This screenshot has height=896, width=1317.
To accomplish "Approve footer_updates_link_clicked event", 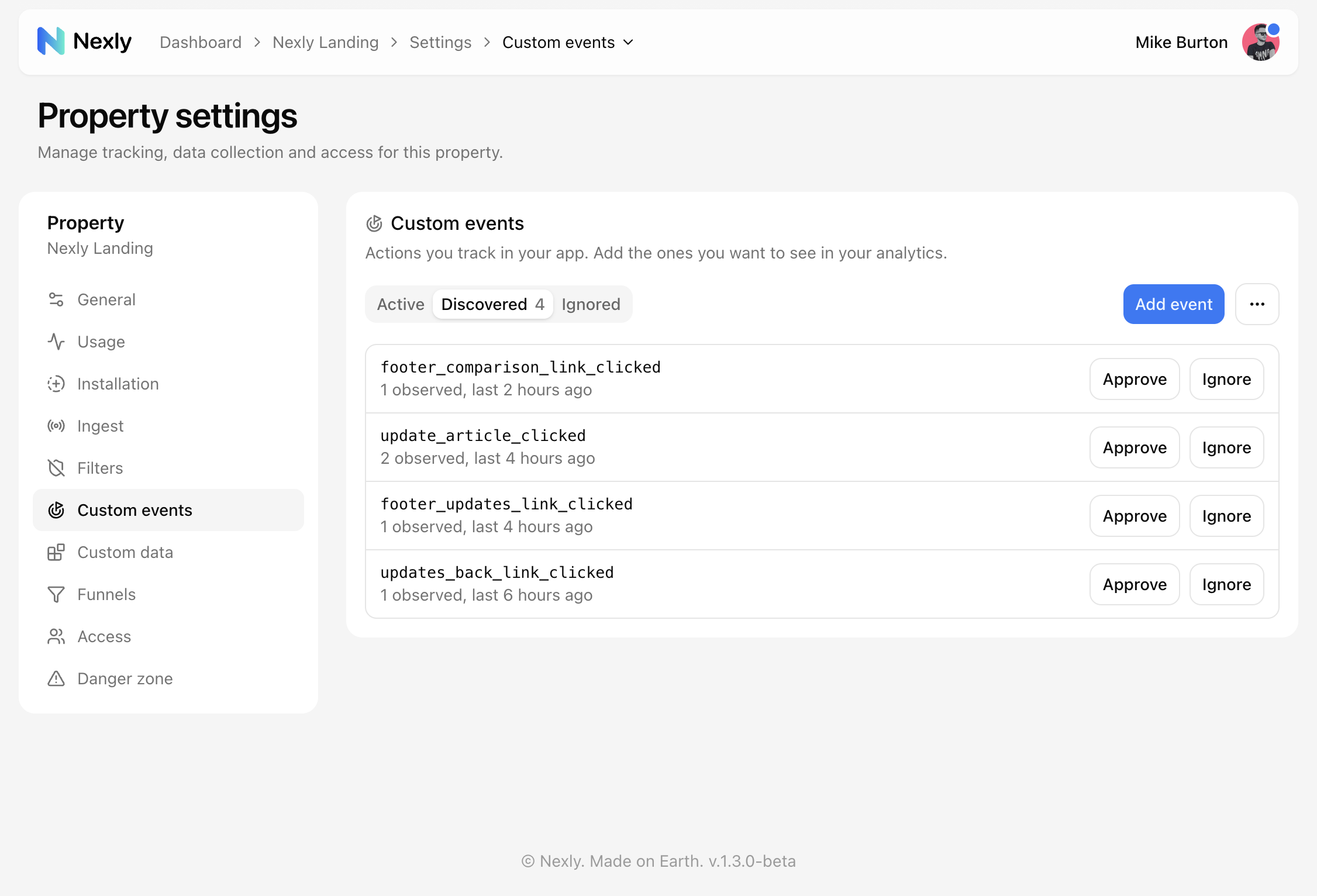I will tap(1135, 516).
